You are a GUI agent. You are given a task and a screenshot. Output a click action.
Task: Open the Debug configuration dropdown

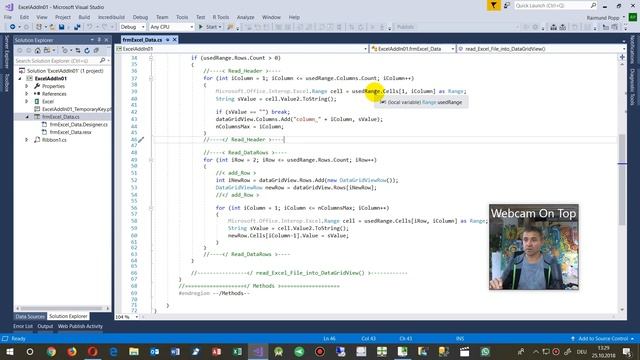(132, 27)
